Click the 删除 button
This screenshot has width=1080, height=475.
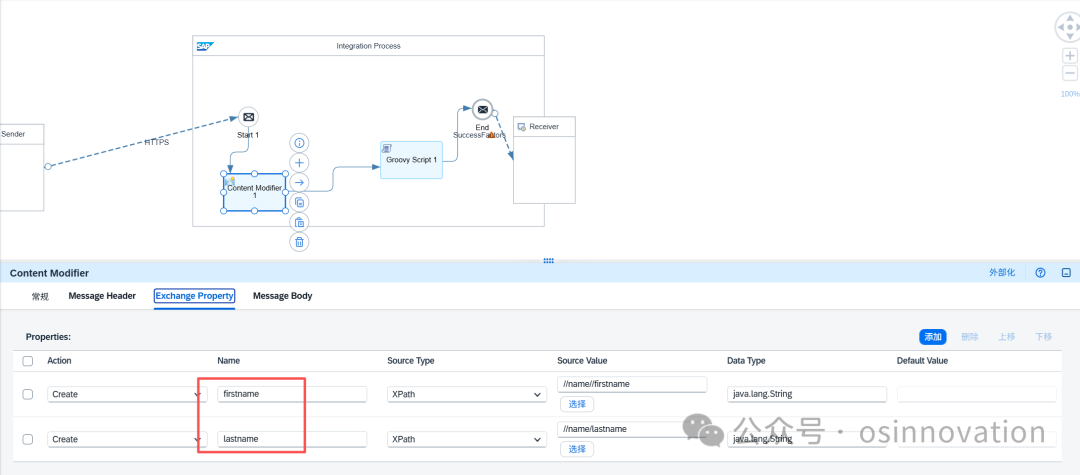point(969,337)
